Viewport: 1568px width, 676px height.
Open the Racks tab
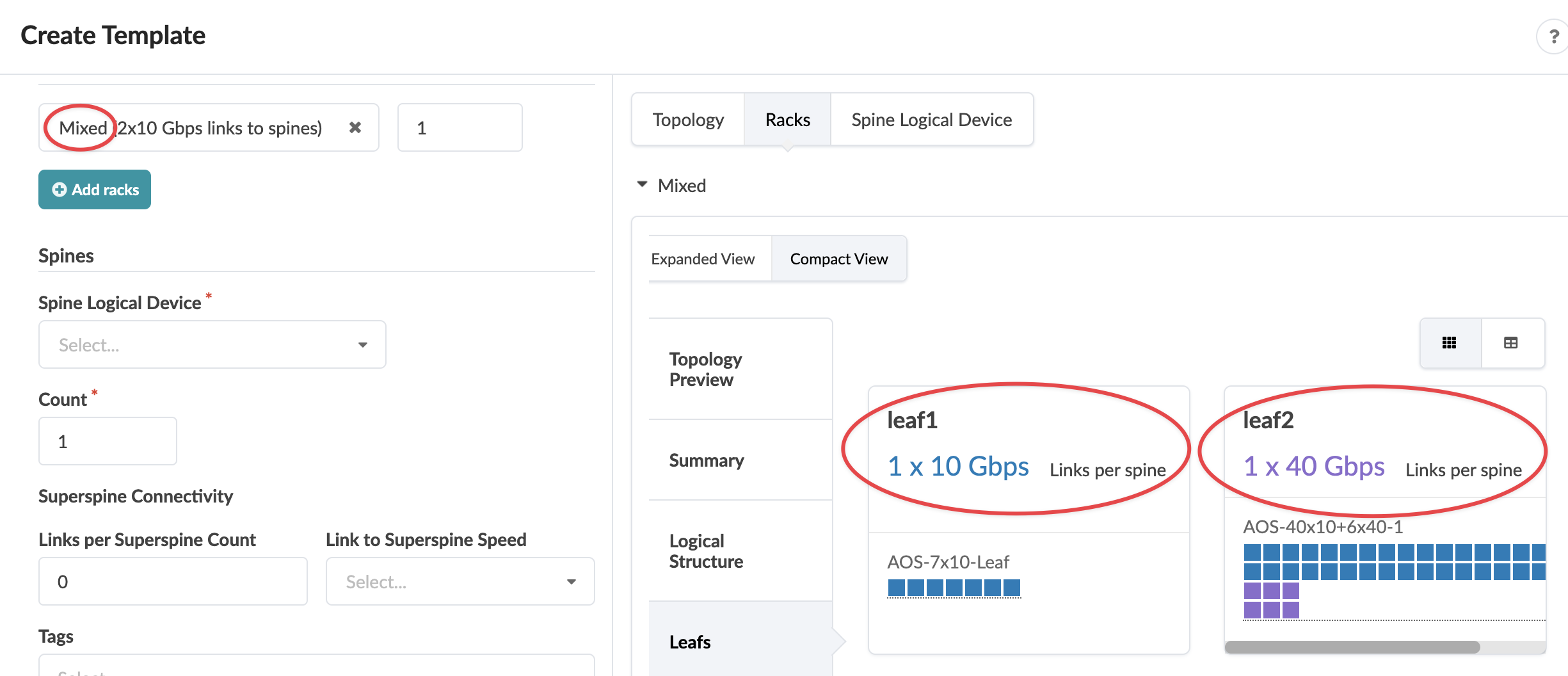coord(787,120)
